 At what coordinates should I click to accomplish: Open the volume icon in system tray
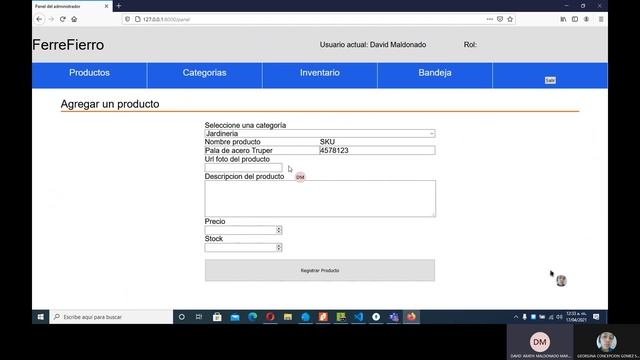pyautogui.click(x=559, y=317)
